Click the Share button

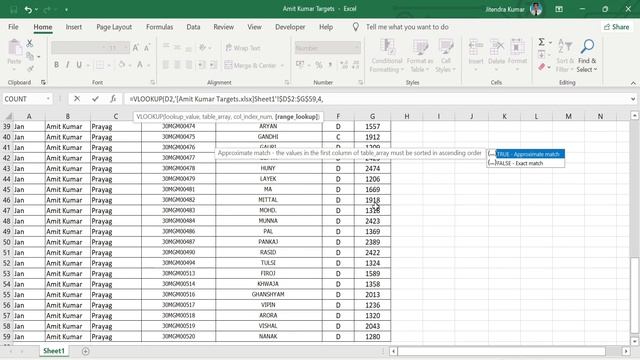click(617, 27)
